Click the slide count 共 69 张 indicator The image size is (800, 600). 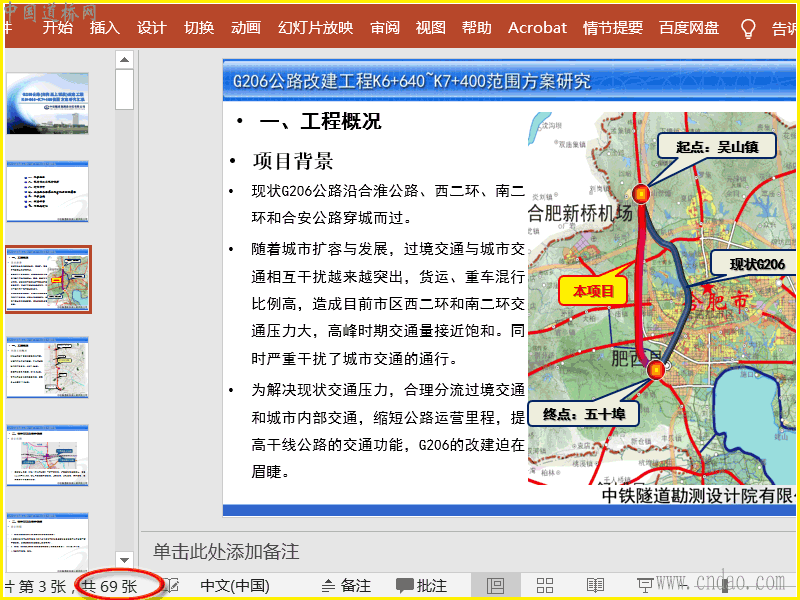[x=109, y=587]
